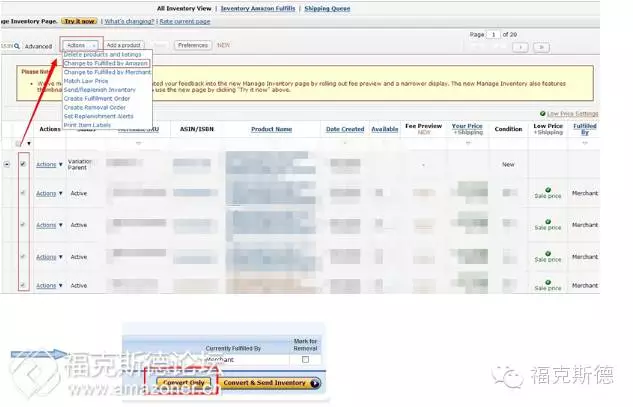Collapse the Variation Parent row expander
This screenshot has height=407, width=633.
(x=7, y=164)
